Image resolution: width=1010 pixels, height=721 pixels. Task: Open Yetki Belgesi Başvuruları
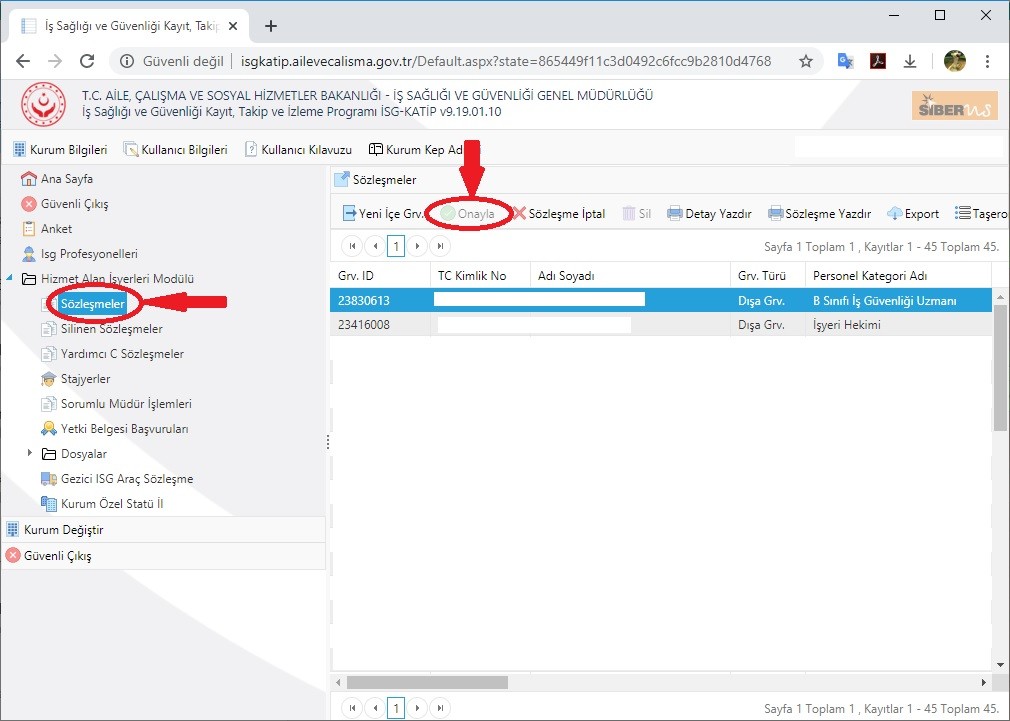pos(115,429)
